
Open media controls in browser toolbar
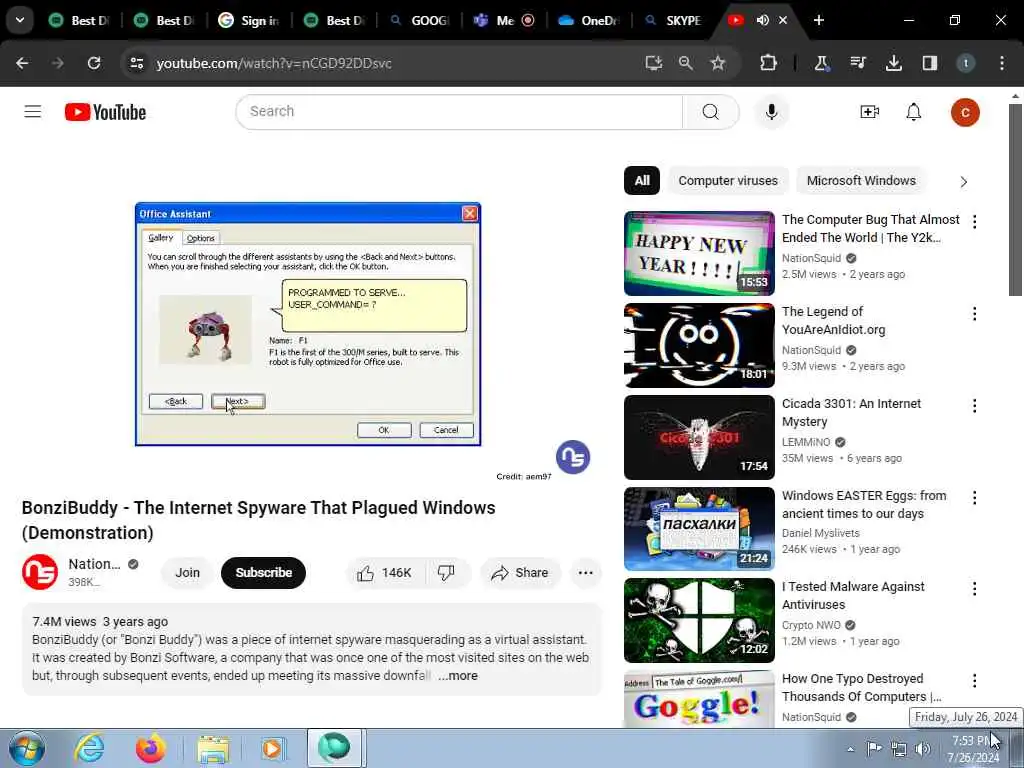coord(857,63)
